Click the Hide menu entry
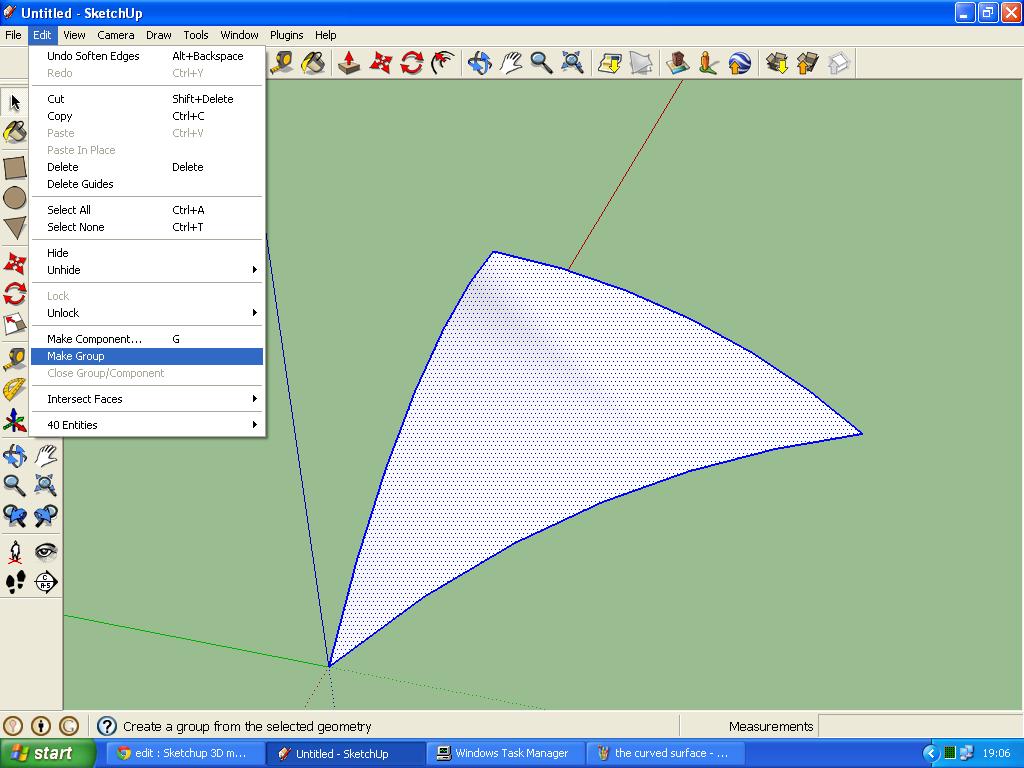The height and width of the screenshot is (768, 1024). tap(147, 253)
